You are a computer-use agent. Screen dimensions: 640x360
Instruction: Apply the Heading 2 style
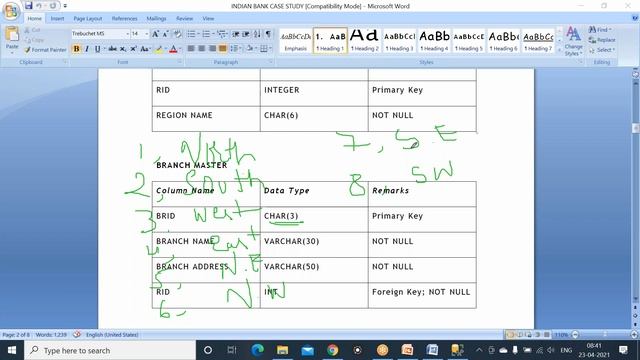364,40
